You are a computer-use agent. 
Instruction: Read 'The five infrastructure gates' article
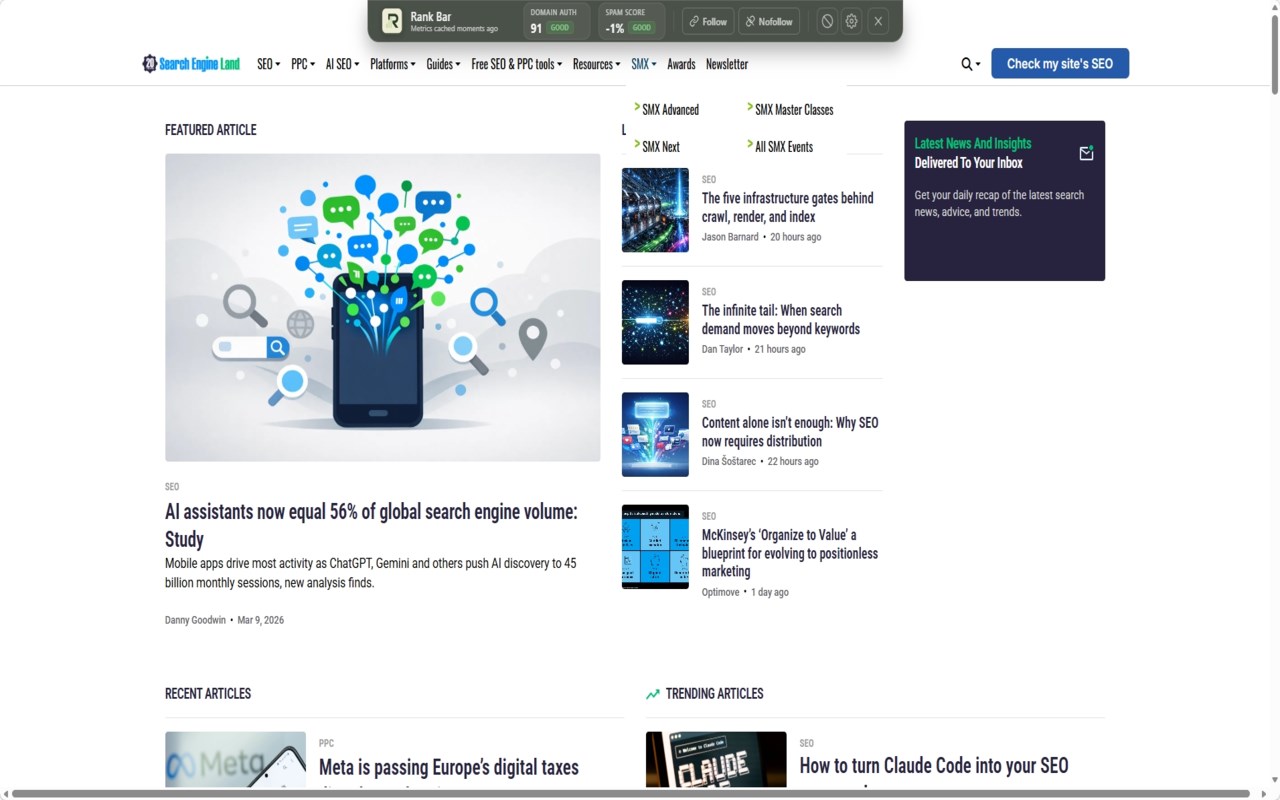coord(788,207)
